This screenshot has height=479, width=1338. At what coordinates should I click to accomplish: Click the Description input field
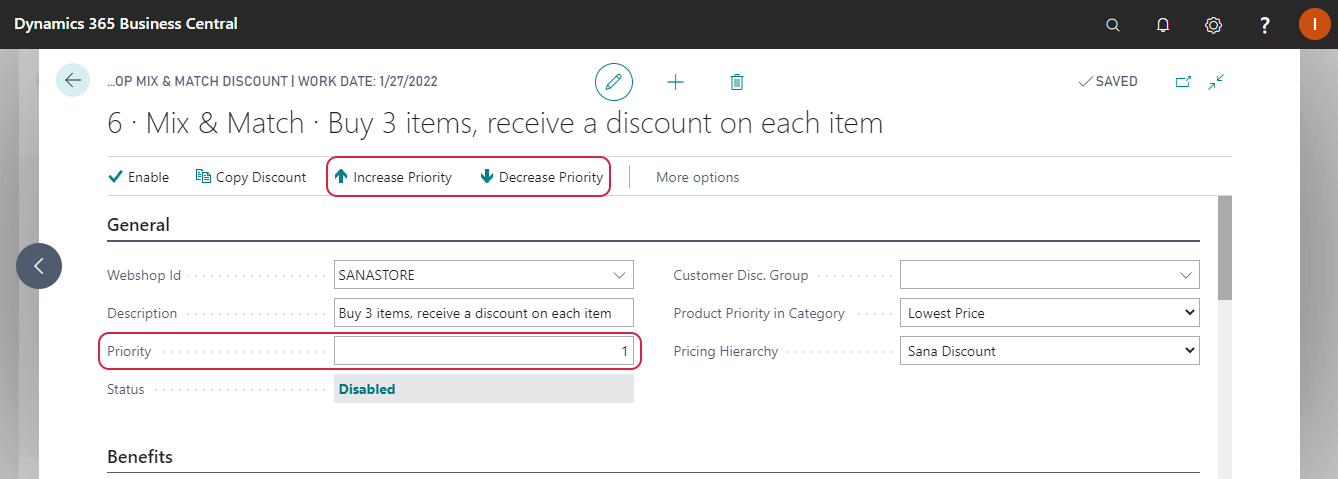pyautogui.click(x=484, y=313)
